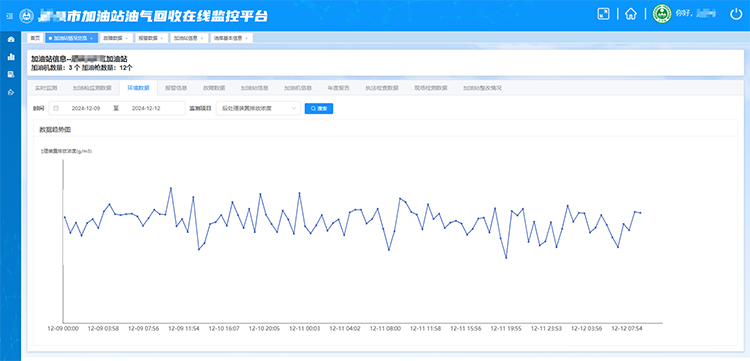
Task: Click the highest data point on the line chart
Action: 171,188
